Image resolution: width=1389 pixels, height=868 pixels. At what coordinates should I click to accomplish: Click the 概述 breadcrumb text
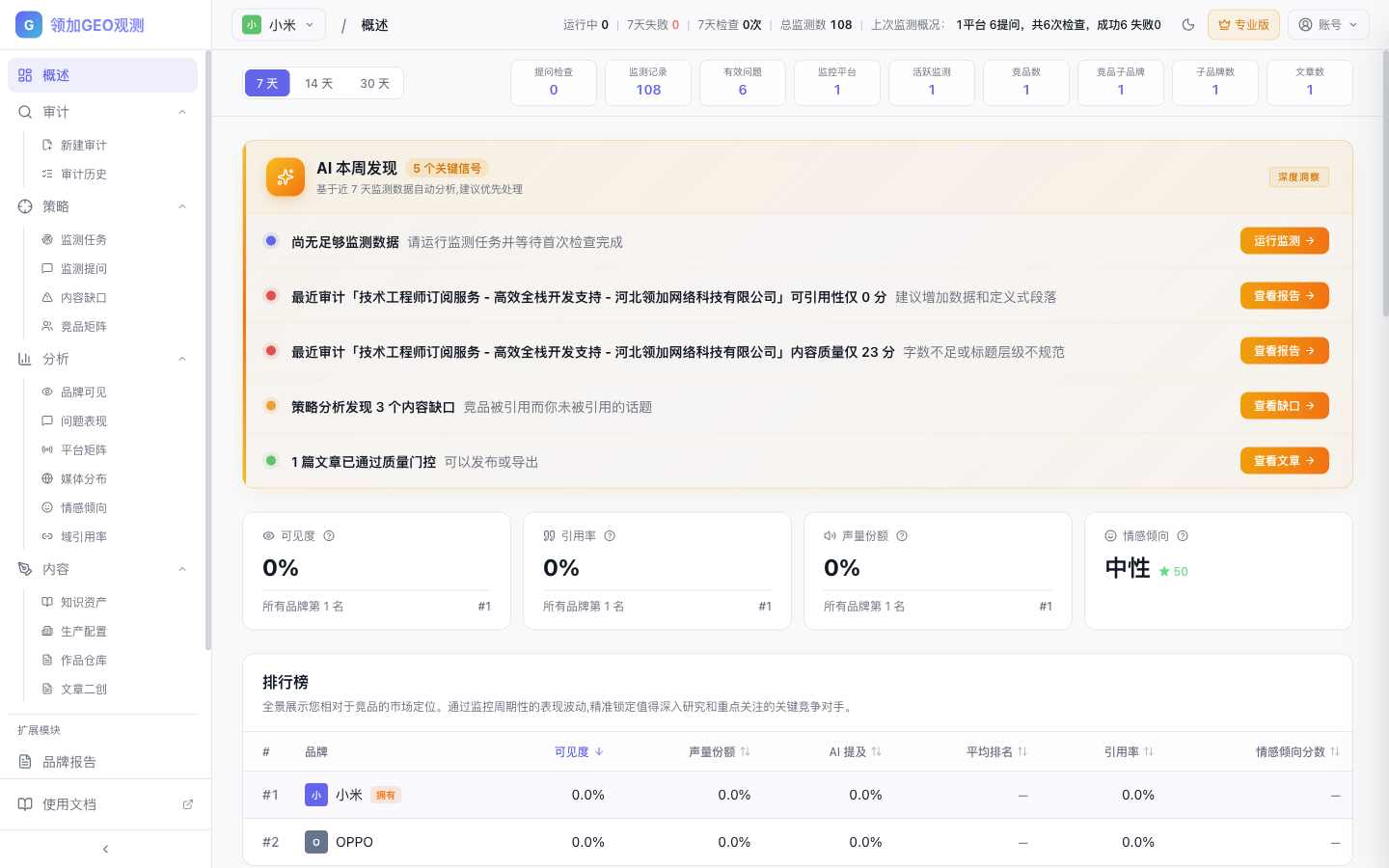pos(374,25)
